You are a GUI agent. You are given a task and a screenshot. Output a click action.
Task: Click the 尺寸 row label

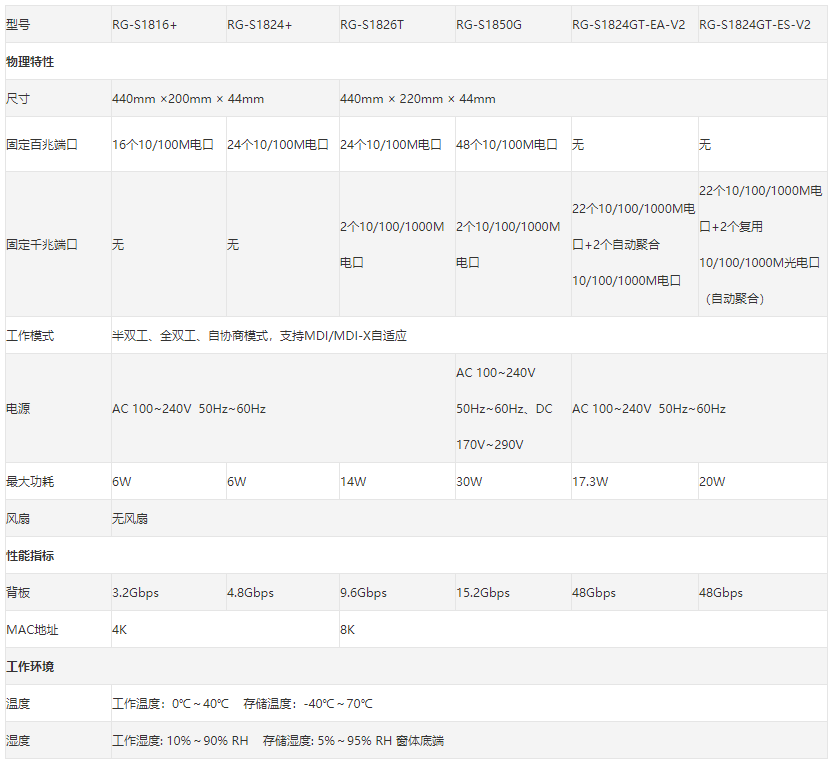click(18, 99)
